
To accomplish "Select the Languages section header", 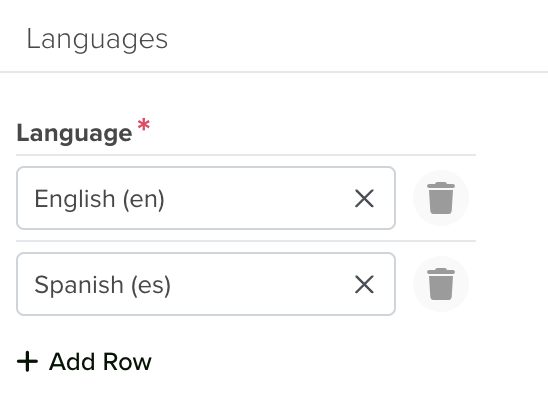I will click(x=97, y=40).
